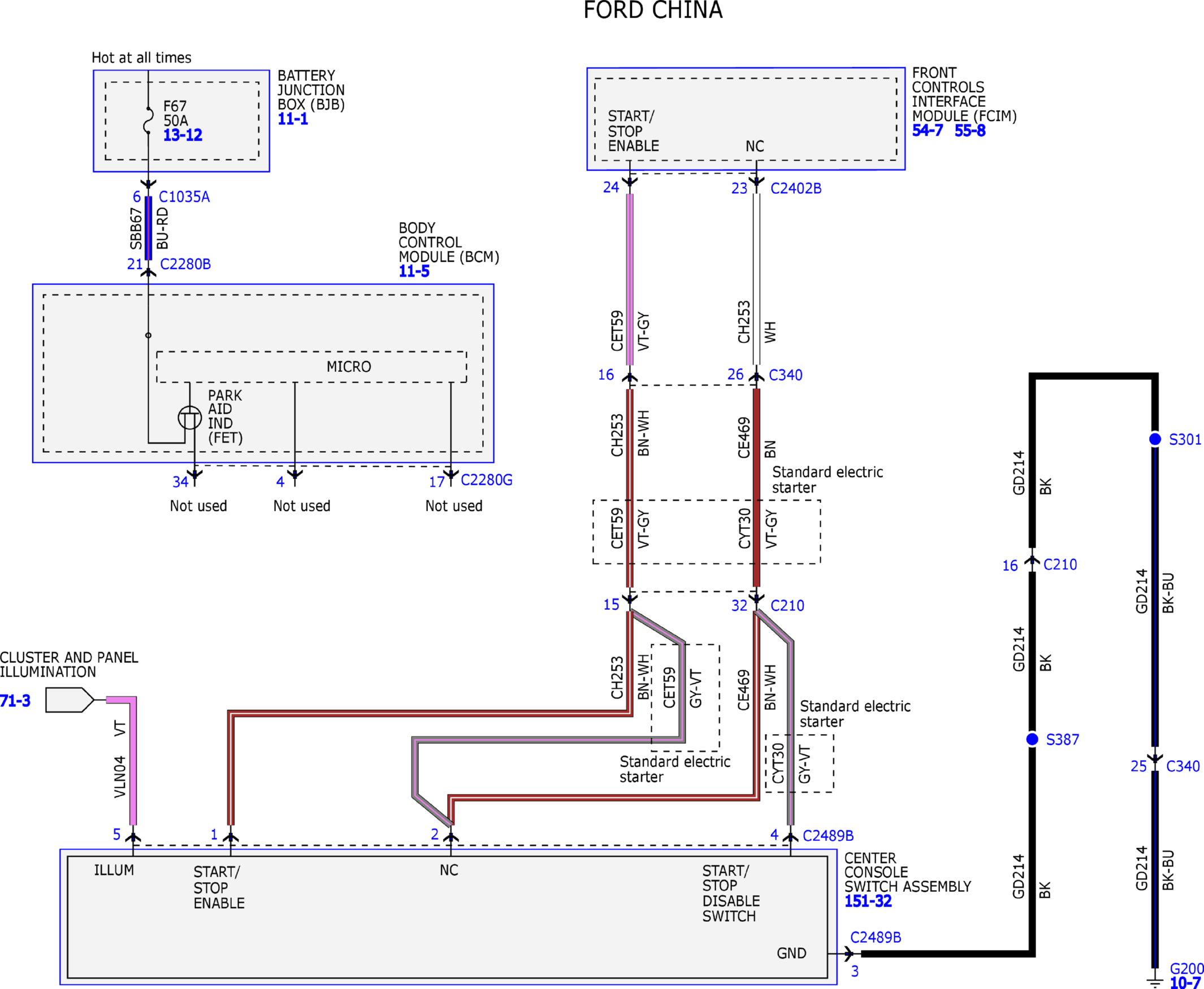
Task: Open the 13-12 fuse F67 reference link
Action: tap(183, 135)
